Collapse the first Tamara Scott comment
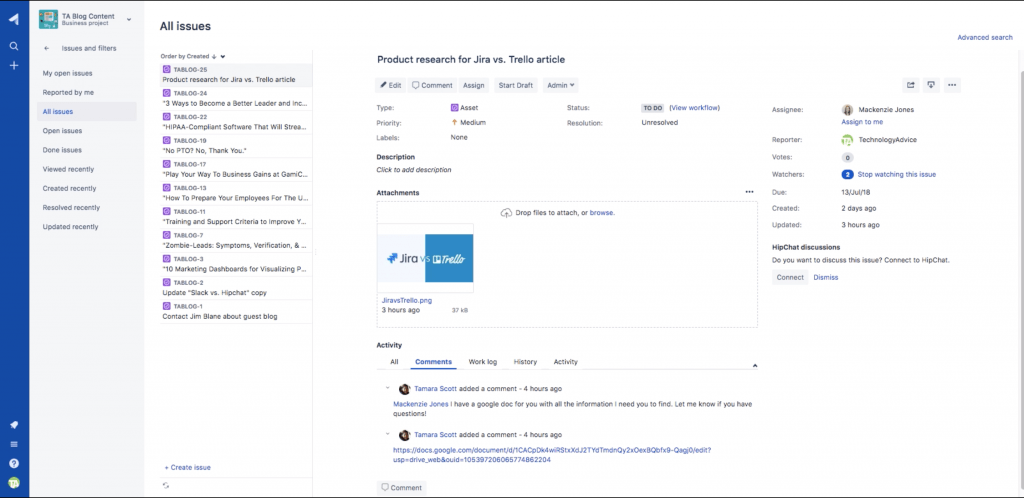The width and height of the screenshot is (1024, 498). [x=387, y=388]
